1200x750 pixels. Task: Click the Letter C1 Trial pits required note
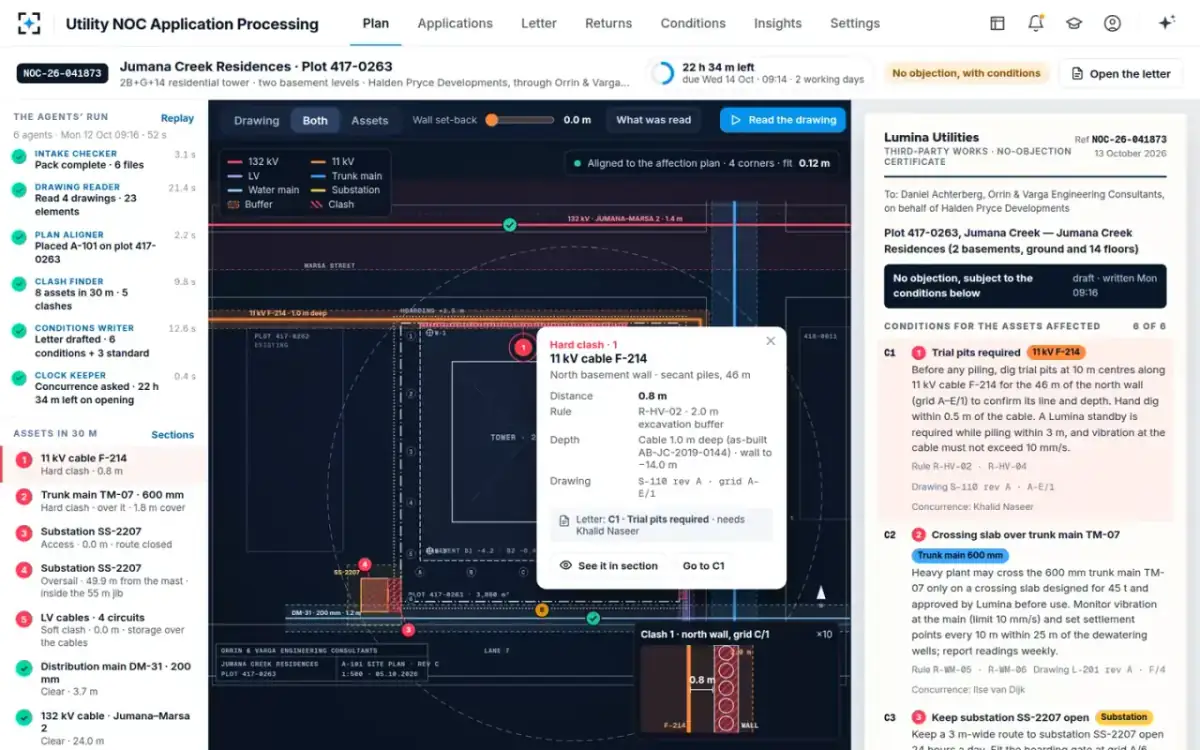(x=661, y=525)
